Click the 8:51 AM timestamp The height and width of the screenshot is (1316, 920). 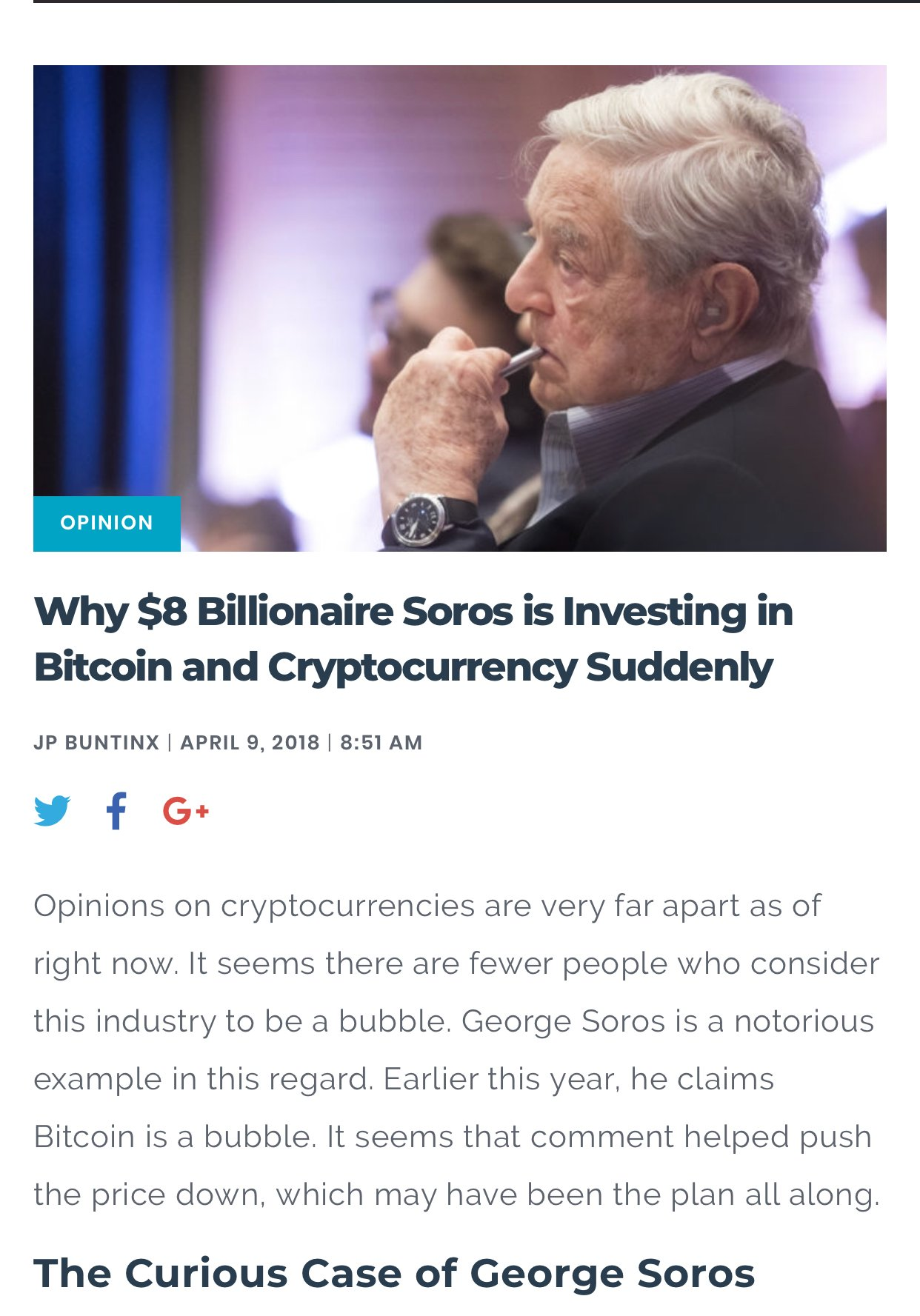381,743
